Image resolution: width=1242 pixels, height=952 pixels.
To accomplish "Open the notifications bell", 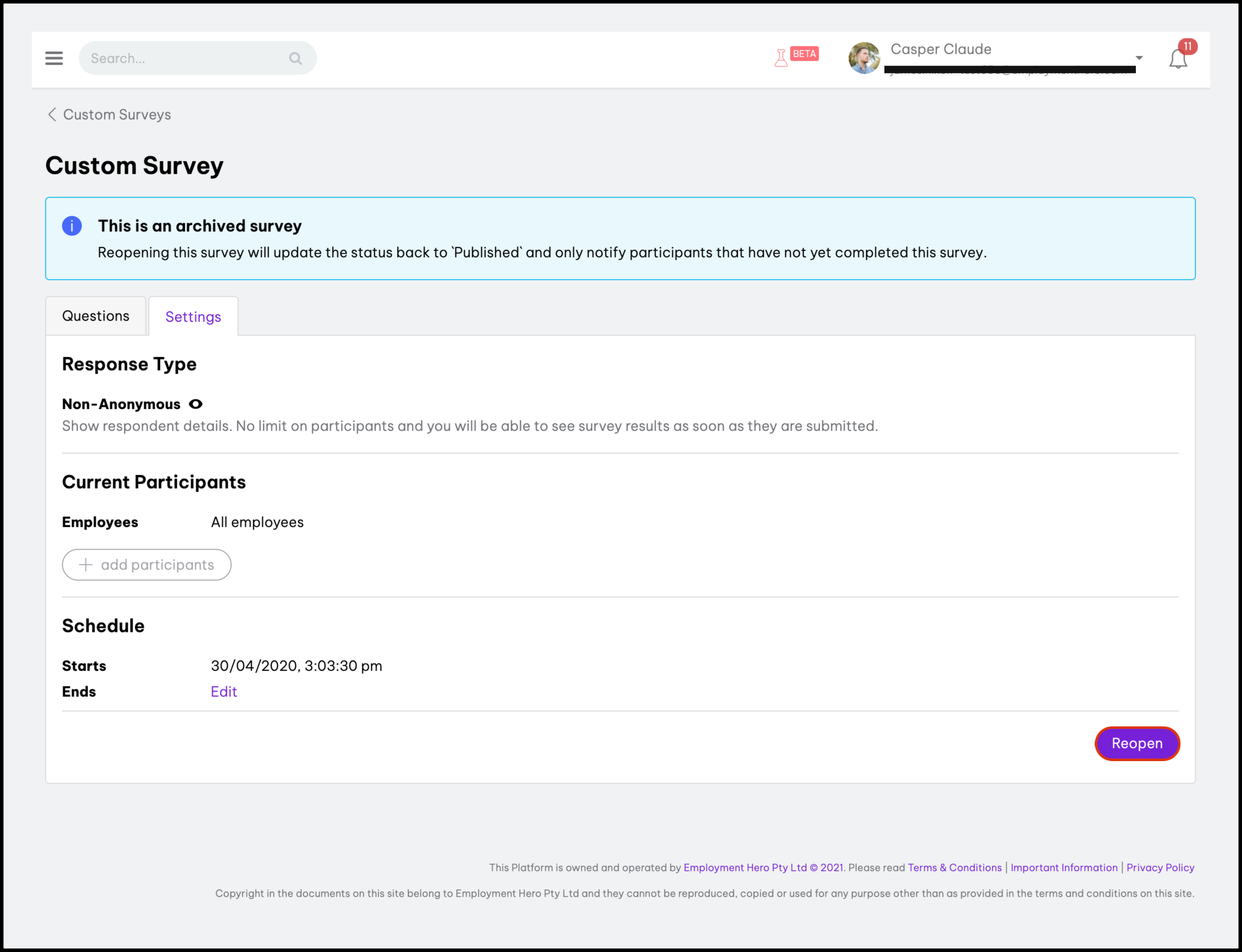I will [x=1178, y=59].
